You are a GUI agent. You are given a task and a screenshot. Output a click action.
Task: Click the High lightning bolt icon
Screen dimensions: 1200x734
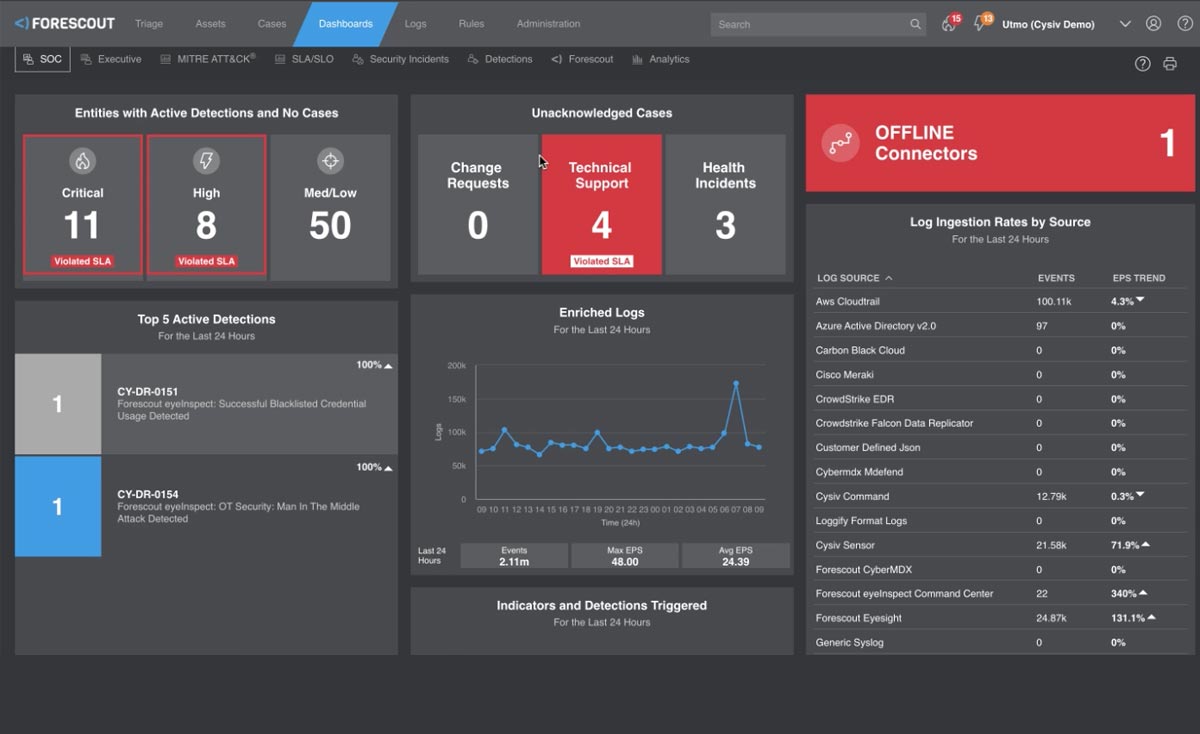pos(206,160)
